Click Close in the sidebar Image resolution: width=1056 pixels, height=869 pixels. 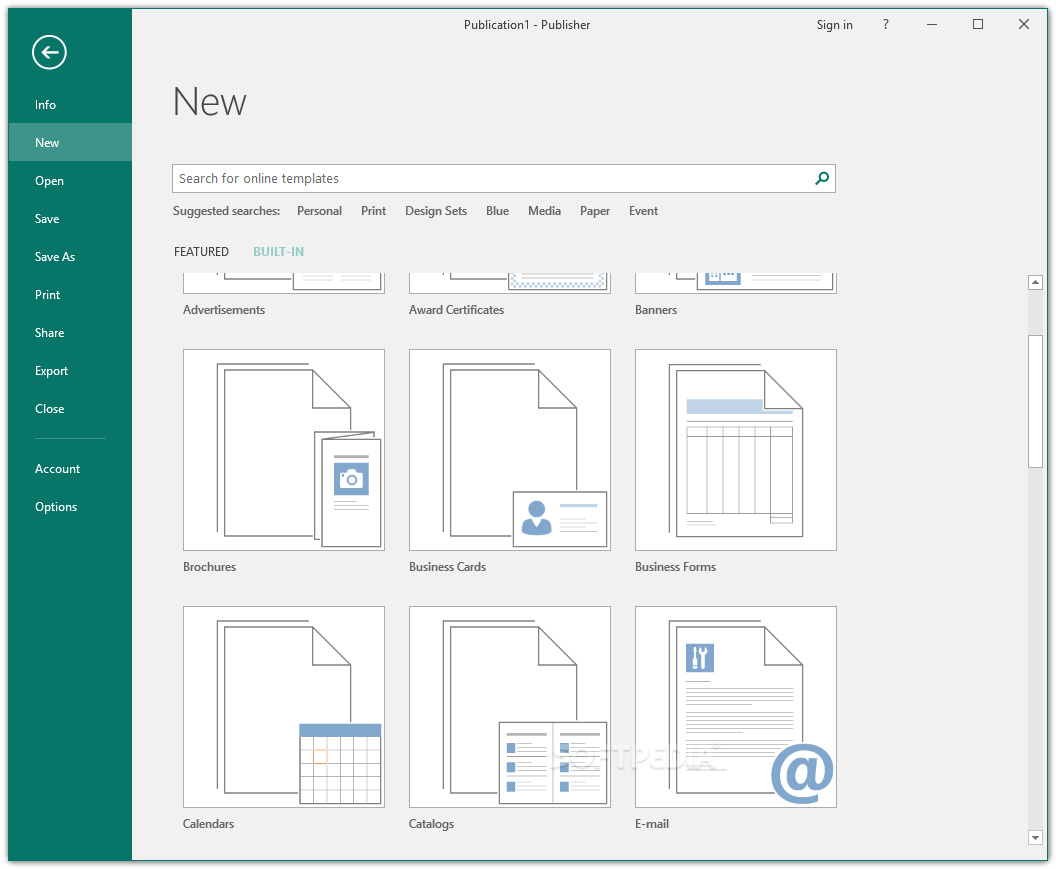tap(70, 409)
